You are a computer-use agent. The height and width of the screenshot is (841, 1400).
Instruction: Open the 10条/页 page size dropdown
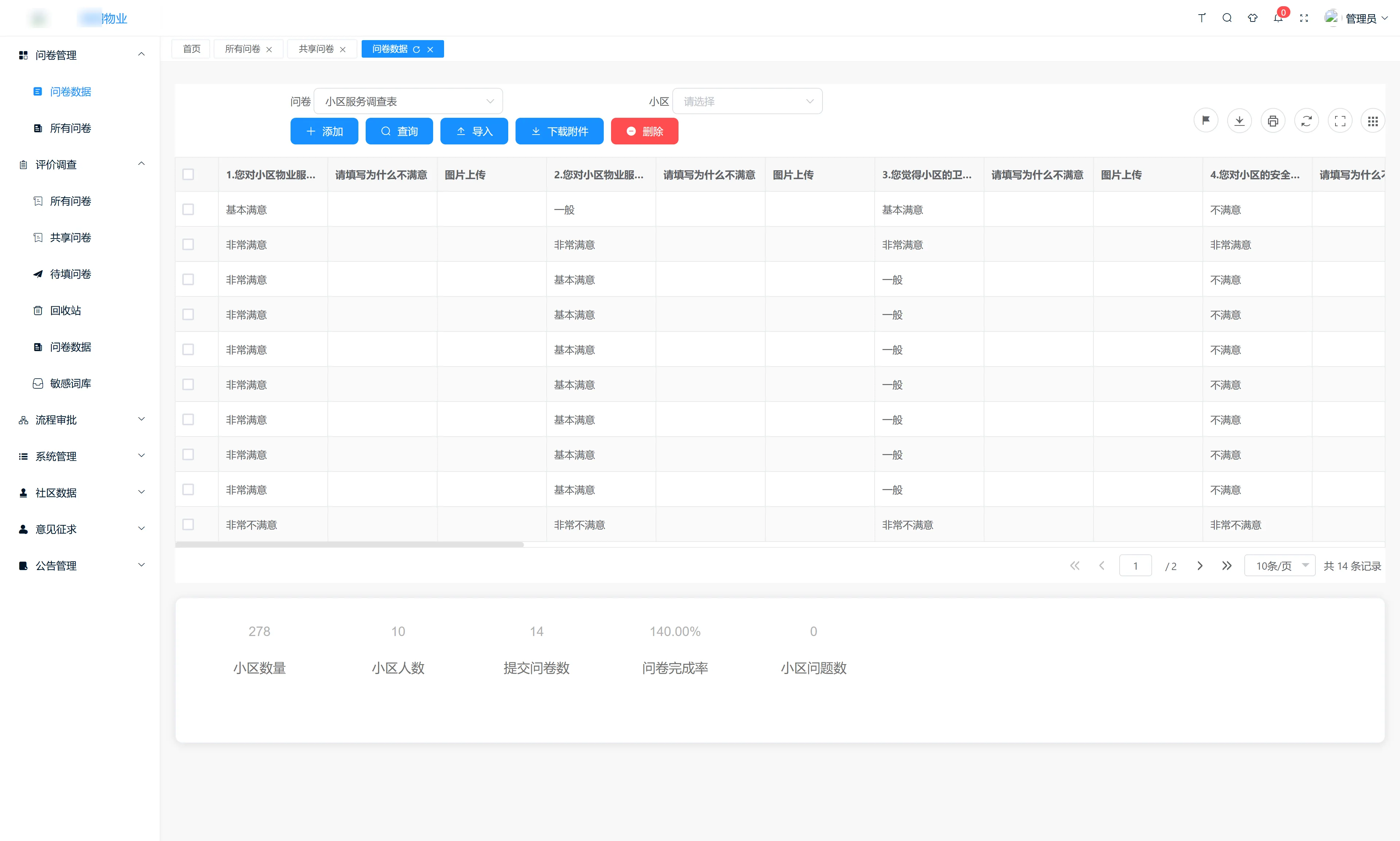1279,566
